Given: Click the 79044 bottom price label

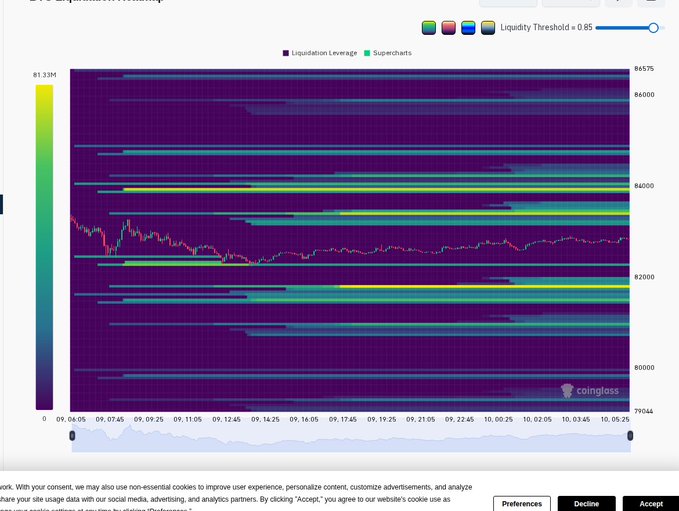Looking at the screenshot, I should coord(643,411).
